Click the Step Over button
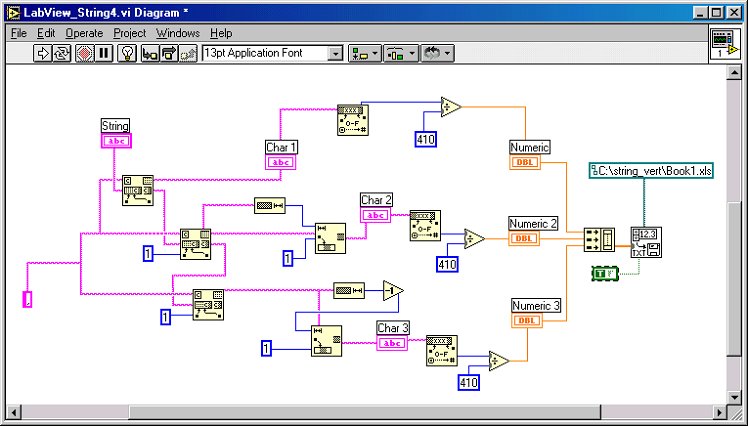This screenshot has height=426, width=748. (x=169, y=53)
